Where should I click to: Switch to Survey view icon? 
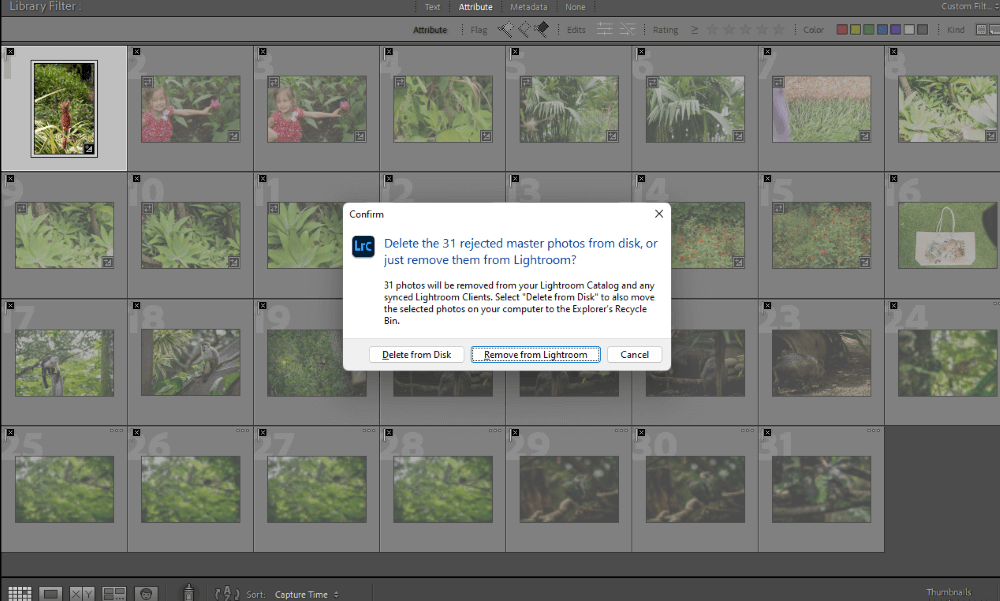[114, 594]
